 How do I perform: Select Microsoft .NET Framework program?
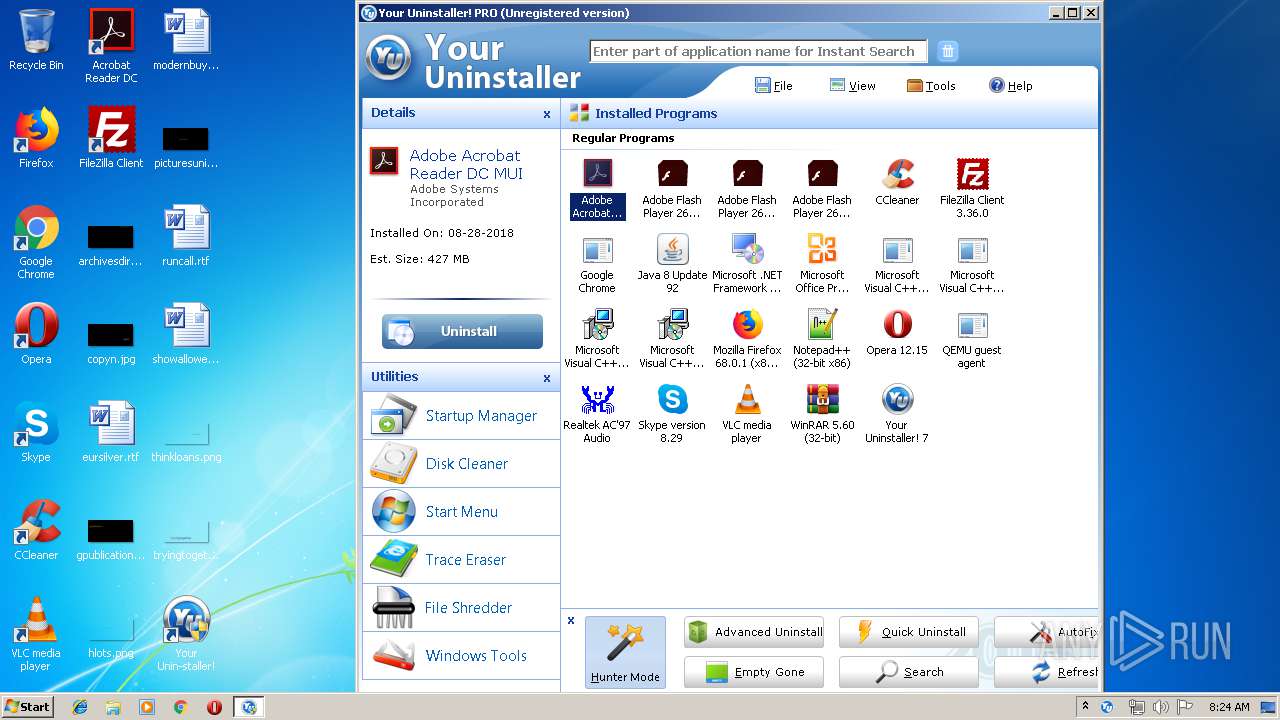(747, 263)
